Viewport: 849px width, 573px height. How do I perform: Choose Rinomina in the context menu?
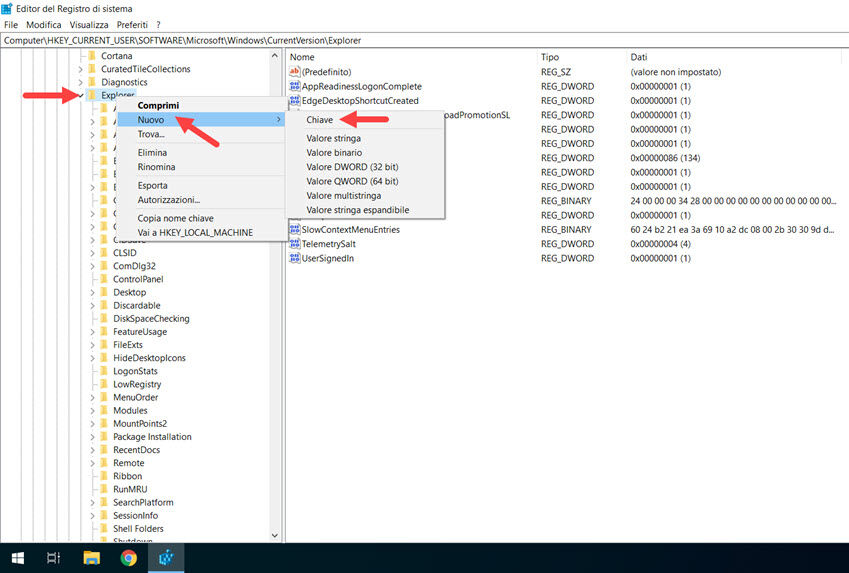click(201, 167)
